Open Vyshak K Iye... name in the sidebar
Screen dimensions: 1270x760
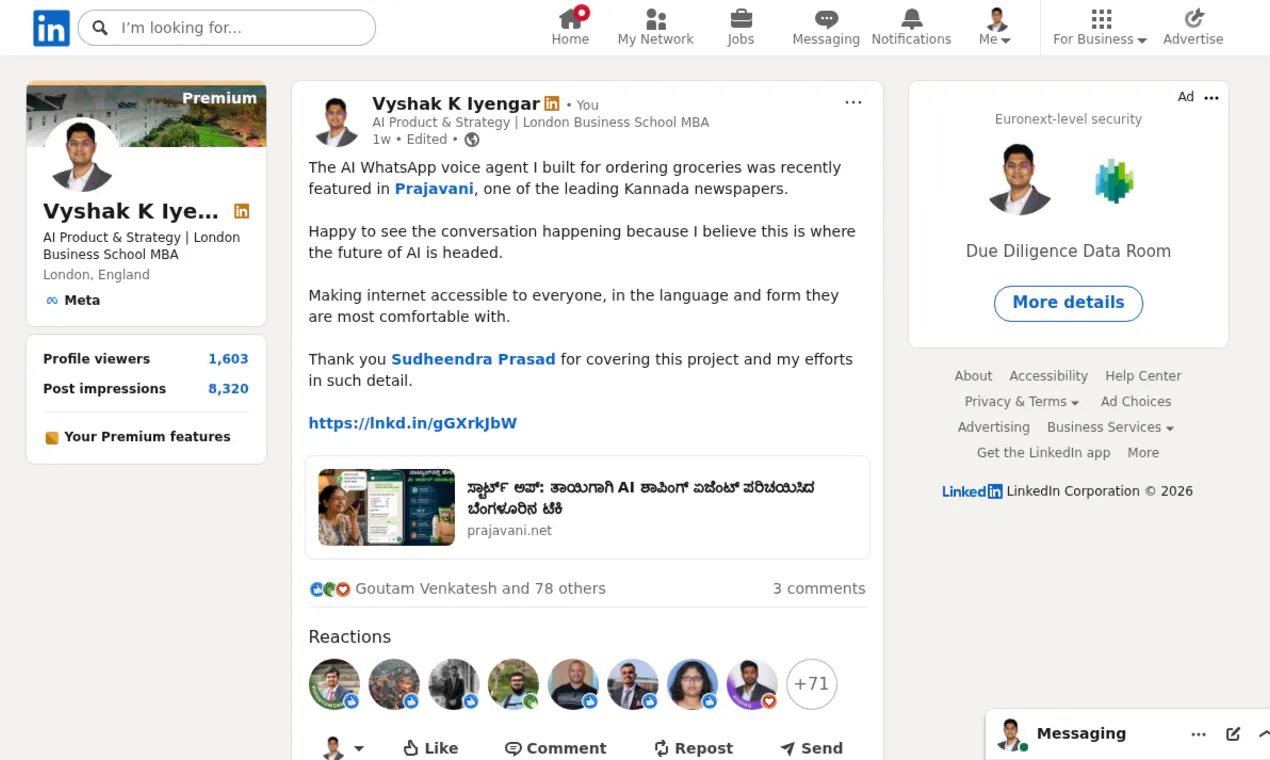[131, 211]
